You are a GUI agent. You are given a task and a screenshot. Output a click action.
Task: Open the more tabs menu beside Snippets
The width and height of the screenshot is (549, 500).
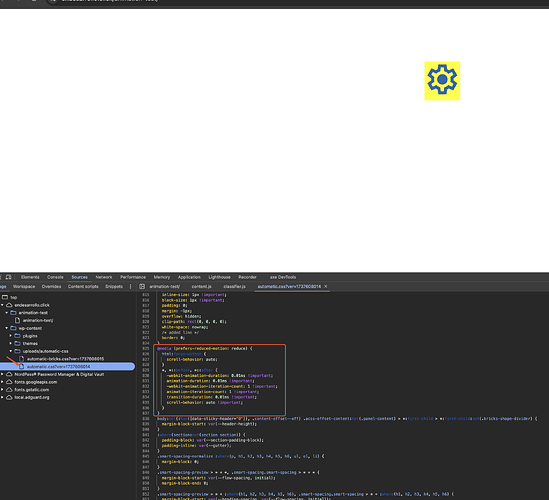pyautogui.click(x=131, y=286)
